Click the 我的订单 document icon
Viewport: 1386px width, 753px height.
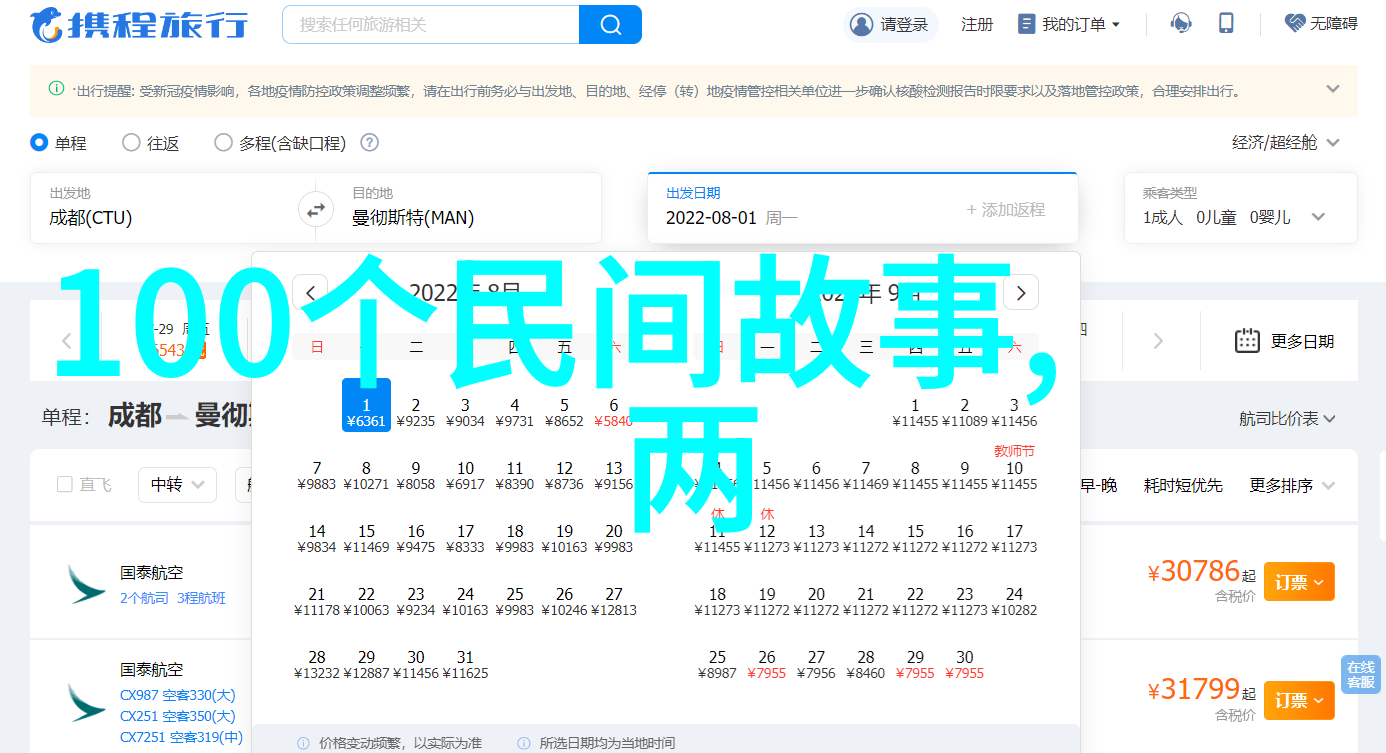pyautogui.click(x=1026, y=24)
